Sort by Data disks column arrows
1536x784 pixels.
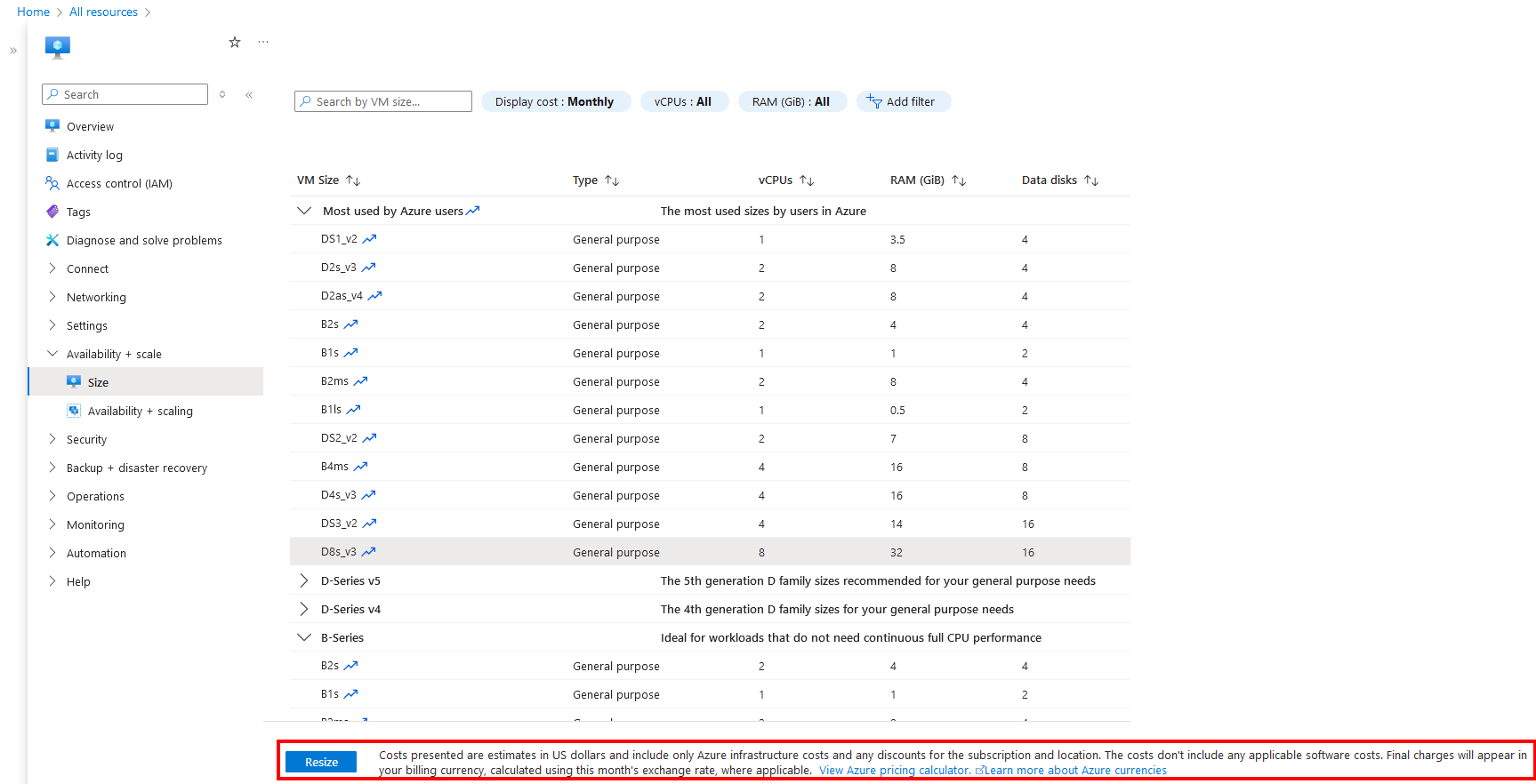click(1091, 180)
